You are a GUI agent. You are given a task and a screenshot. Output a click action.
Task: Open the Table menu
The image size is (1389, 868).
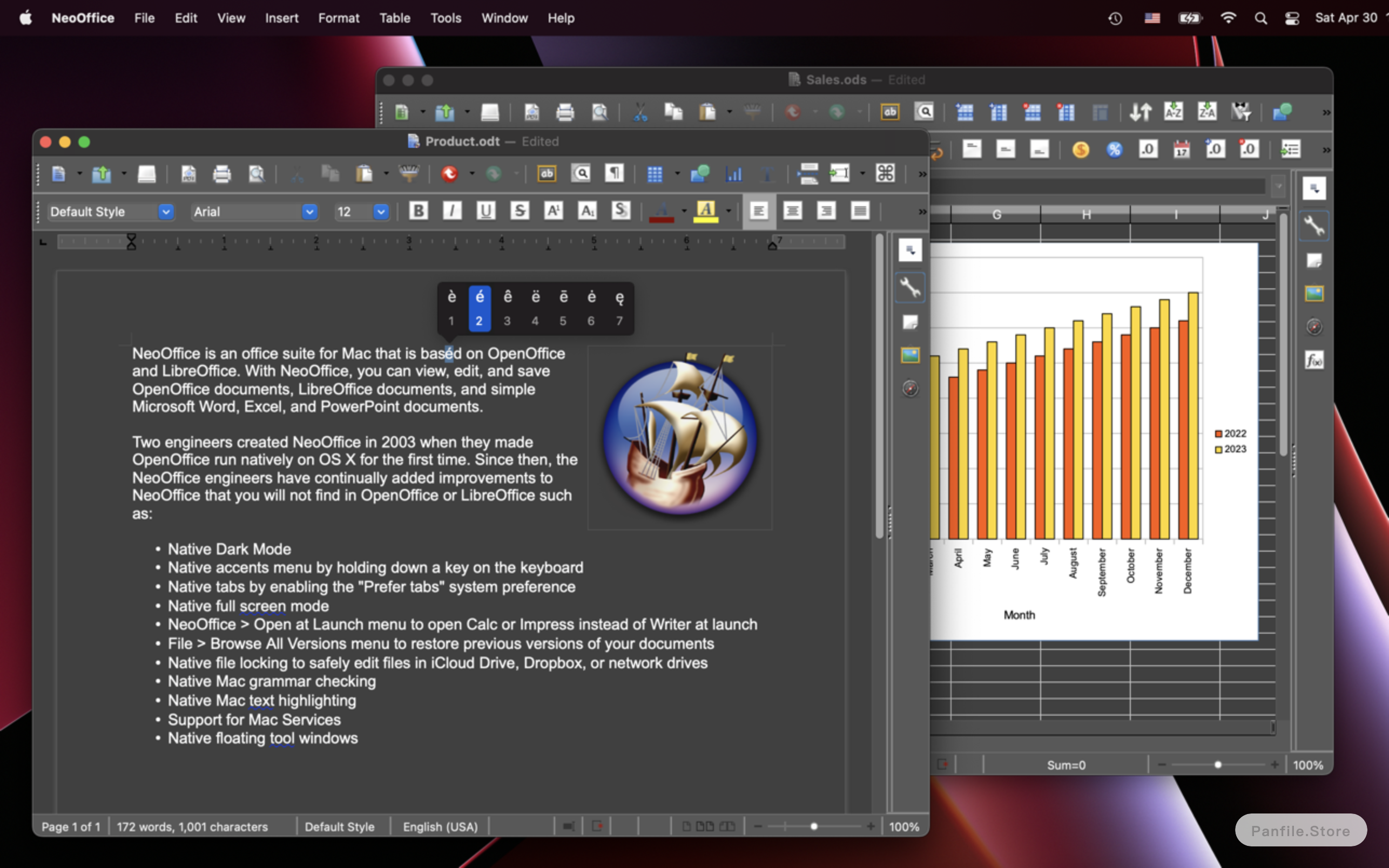[x=395, y=18]
